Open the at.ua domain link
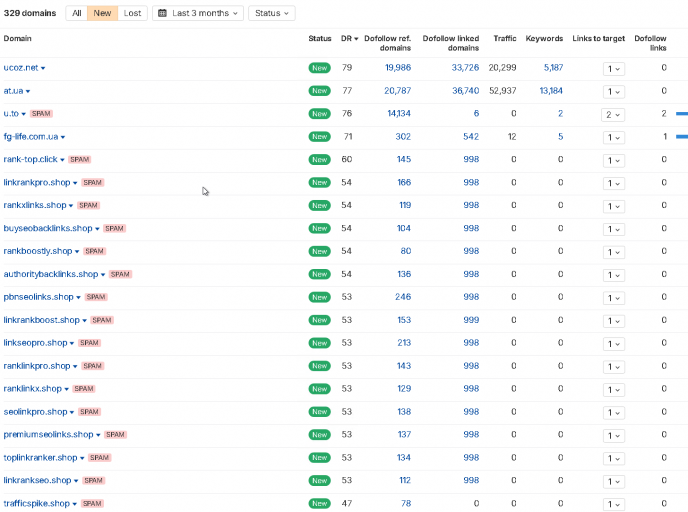 (x=13, y=91)
